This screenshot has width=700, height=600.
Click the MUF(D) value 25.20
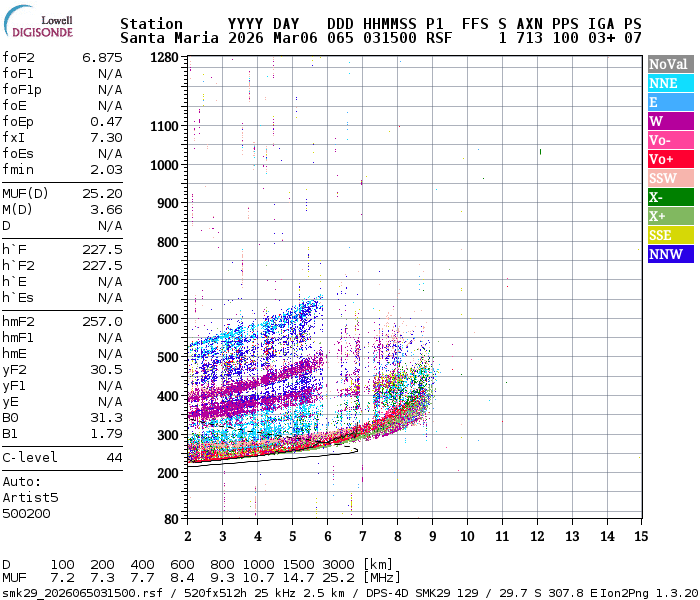(x=102, y=193)
